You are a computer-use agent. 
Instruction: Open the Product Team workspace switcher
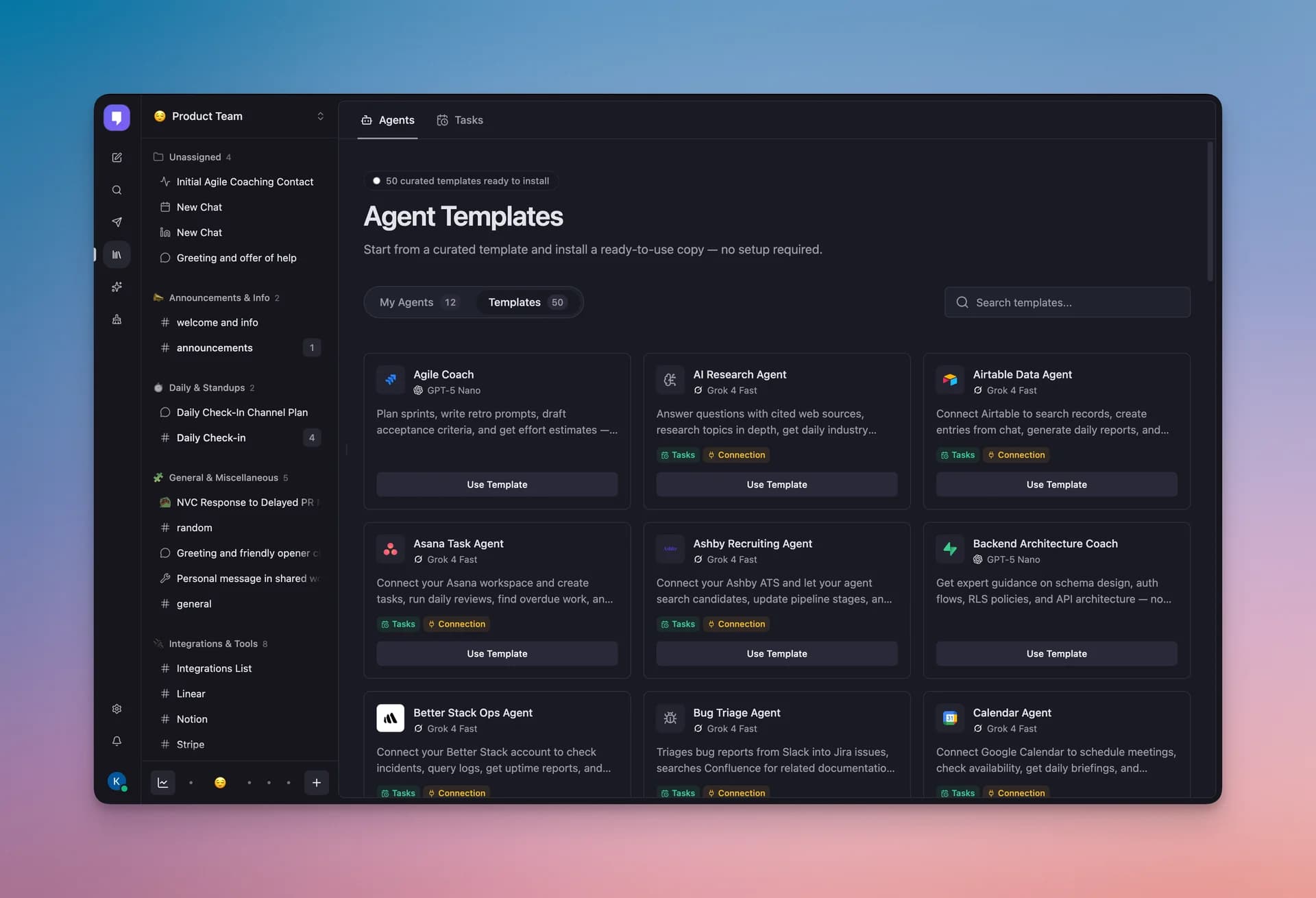point(239,117)
